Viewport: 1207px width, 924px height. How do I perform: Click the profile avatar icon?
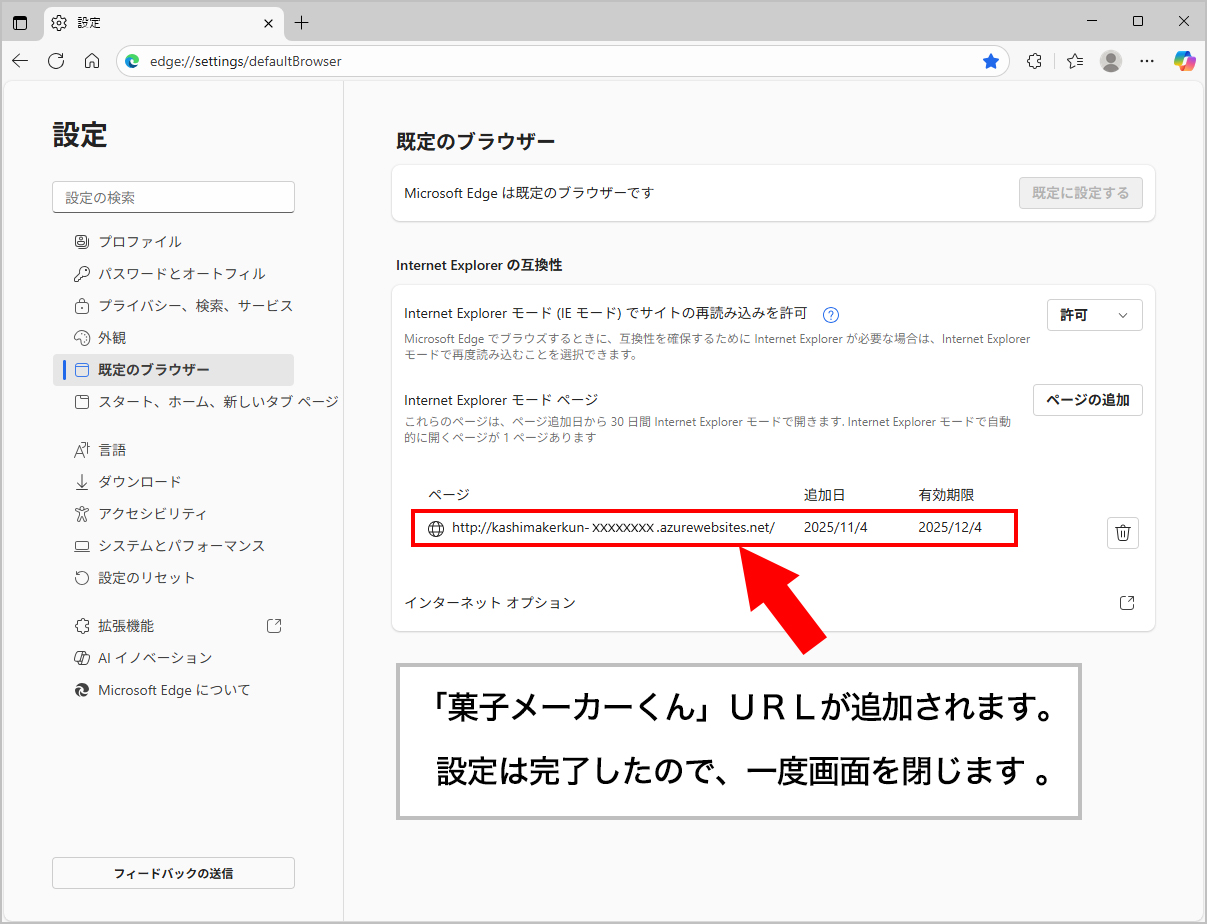pos(1110,61)
